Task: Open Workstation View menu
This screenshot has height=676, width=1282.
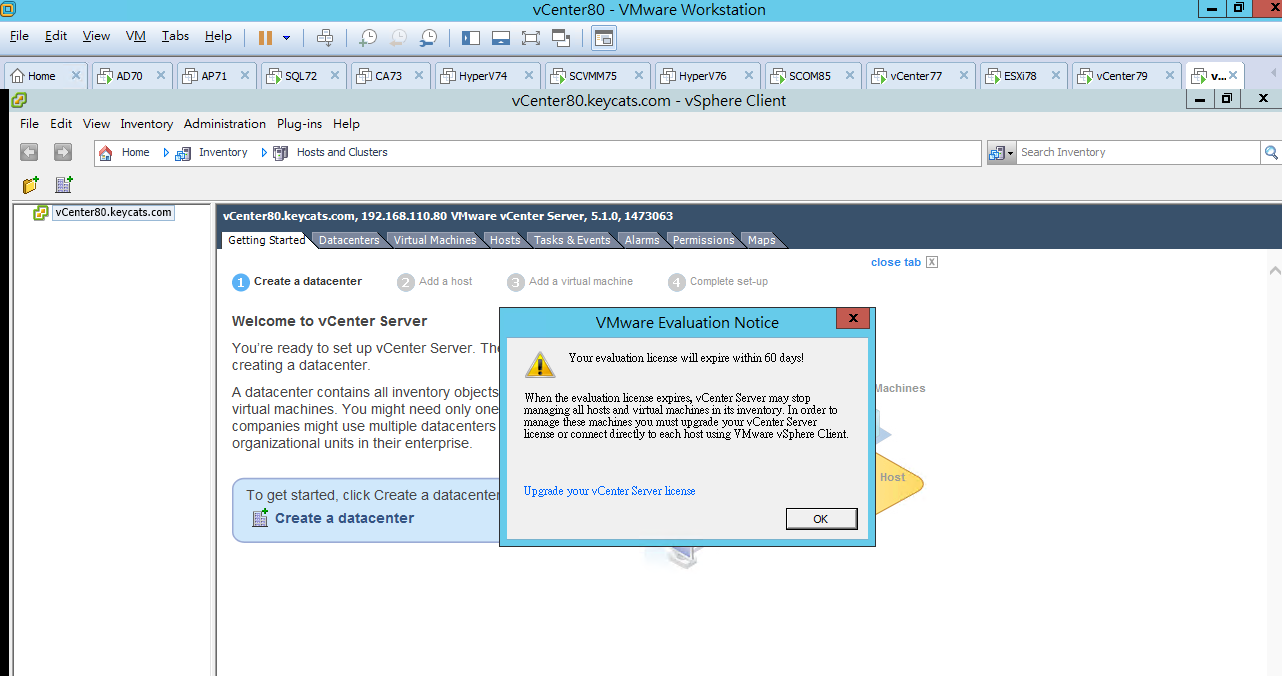Action: [96, 36]
